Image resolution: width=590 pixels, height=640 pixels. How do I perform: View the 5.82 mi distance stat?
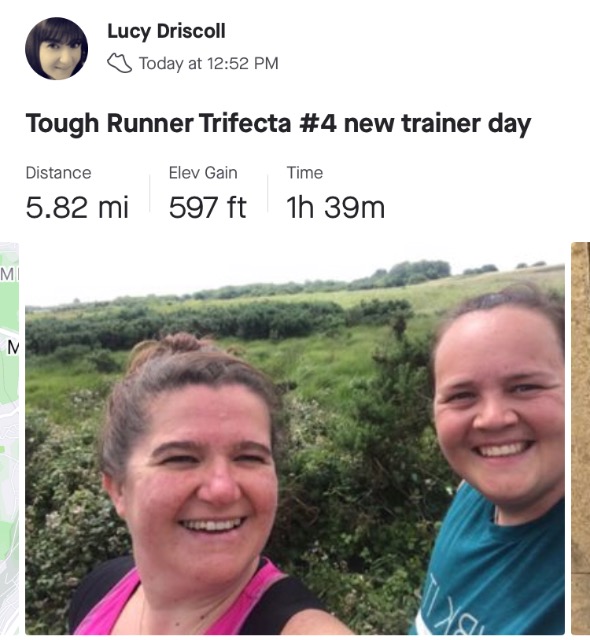pos(77,207)
